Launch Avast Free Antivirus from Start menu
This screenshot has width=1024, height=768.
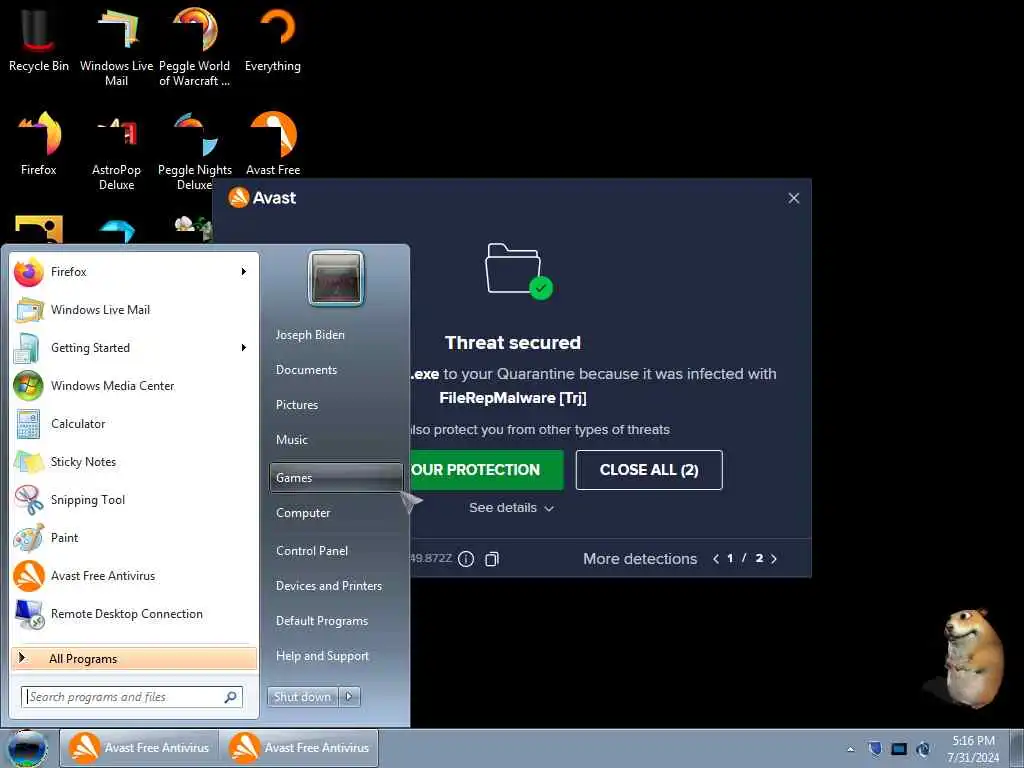135,576
